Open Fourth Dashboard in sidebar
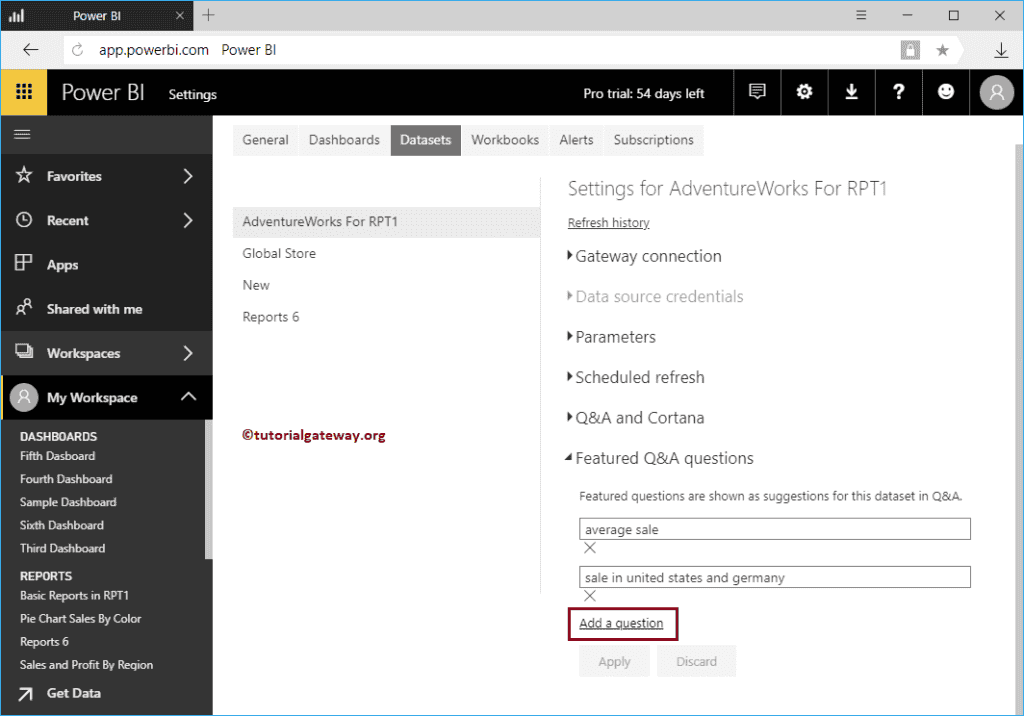 (x=66, y=479)
